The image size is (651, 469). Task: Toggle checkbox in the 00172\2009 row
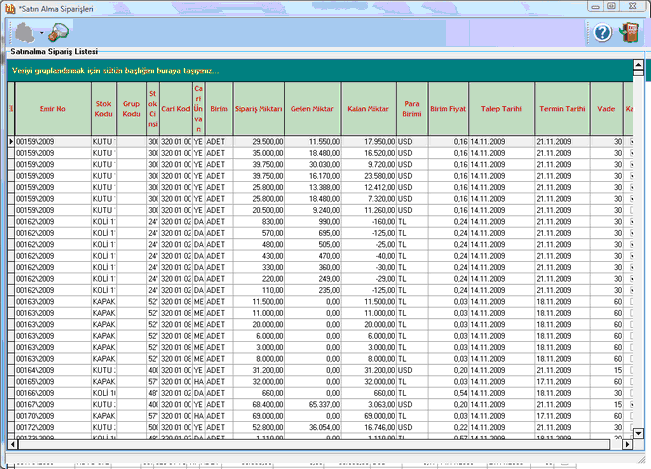(631, 427)
